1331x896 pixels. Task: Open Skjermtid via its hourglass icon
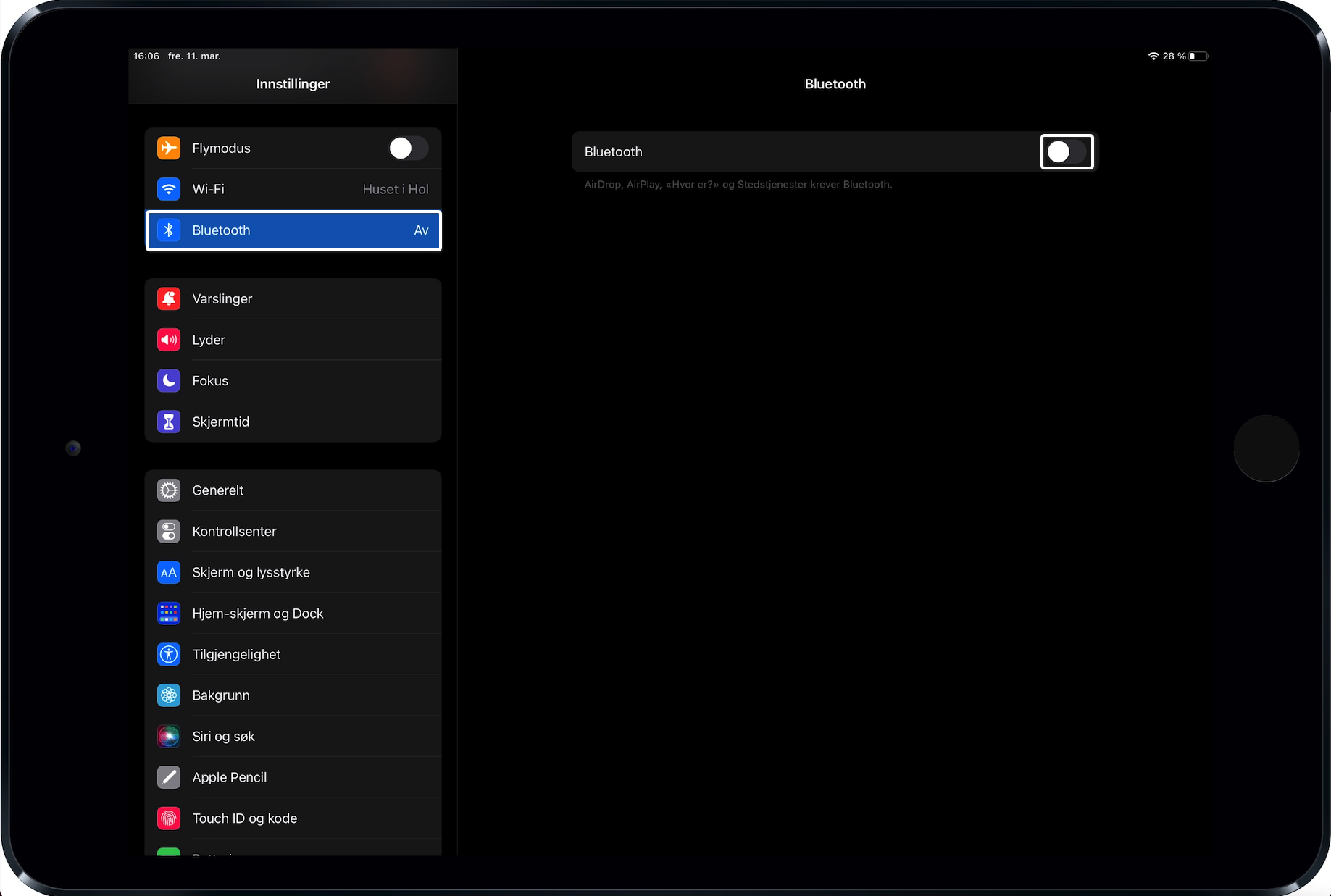coord(169,422)
